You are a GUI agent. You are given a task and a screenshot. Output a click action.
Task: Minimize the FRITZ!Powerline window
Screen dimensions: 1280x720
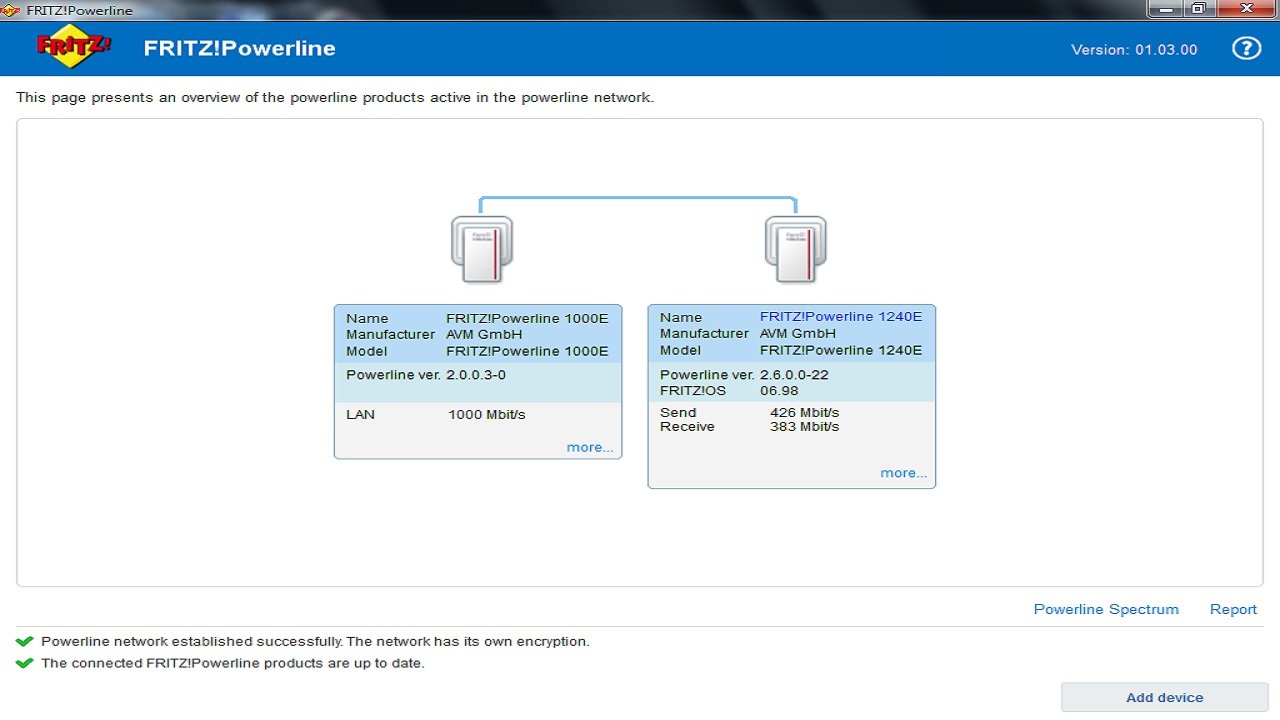click(1166, 9)
